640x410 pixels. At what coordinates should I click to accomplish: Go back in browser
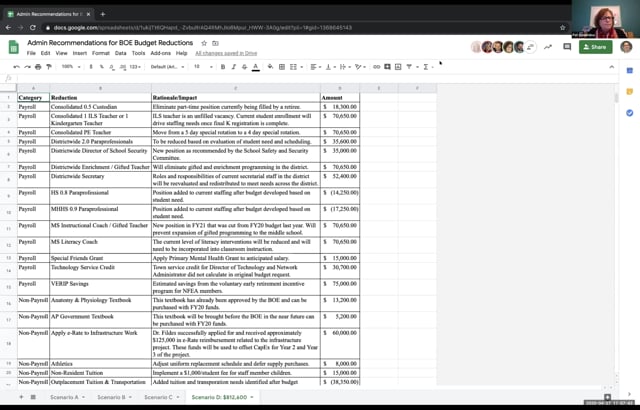pos(8,28)
